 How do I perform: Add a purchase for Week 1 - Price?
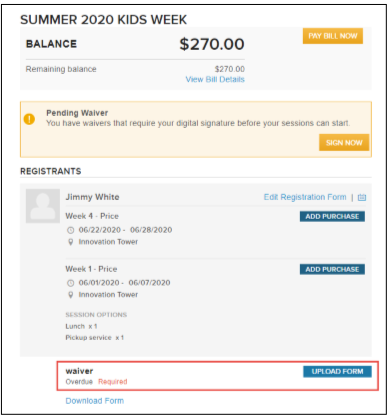click(x=332, y=269)
